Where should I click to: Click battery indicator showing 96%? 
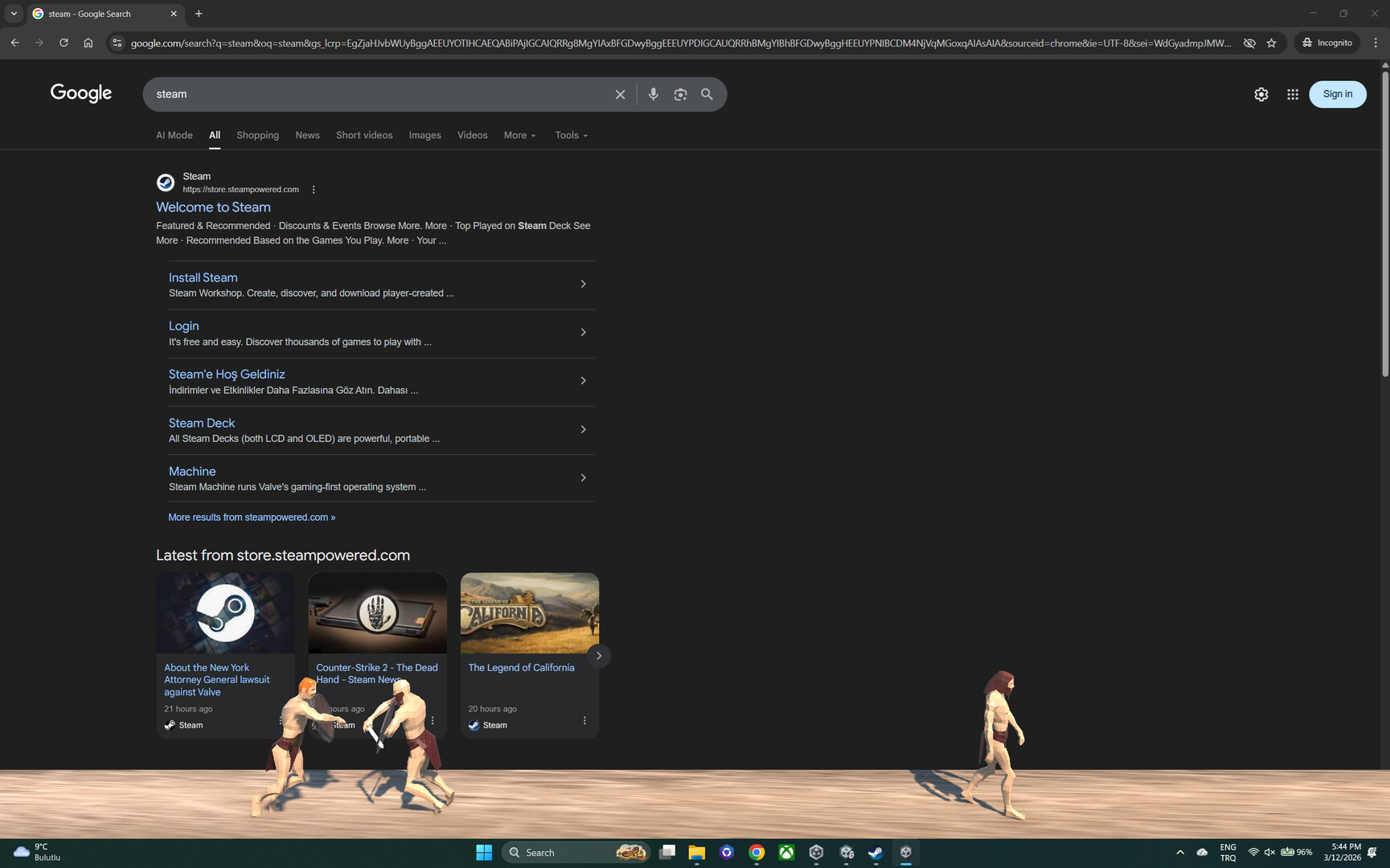click(1296, 852)
